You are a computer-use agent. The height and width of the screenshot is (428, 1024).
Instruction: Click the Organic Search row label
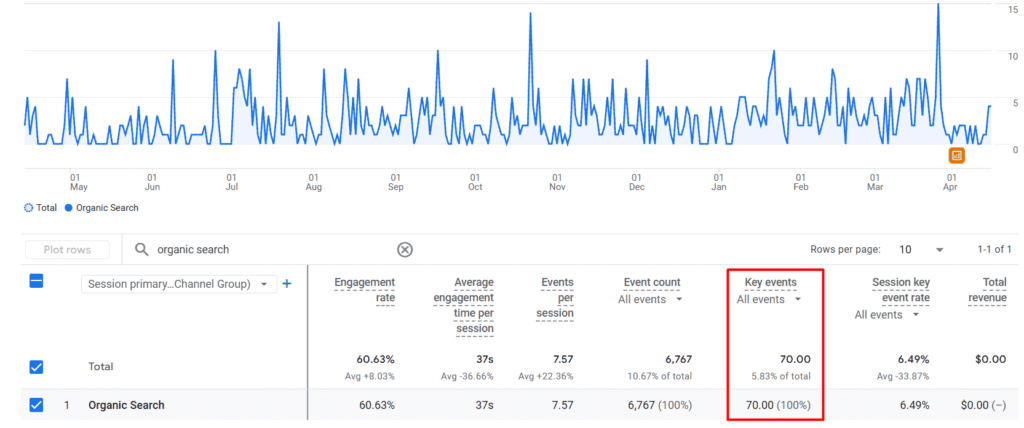tap(126, 405)
